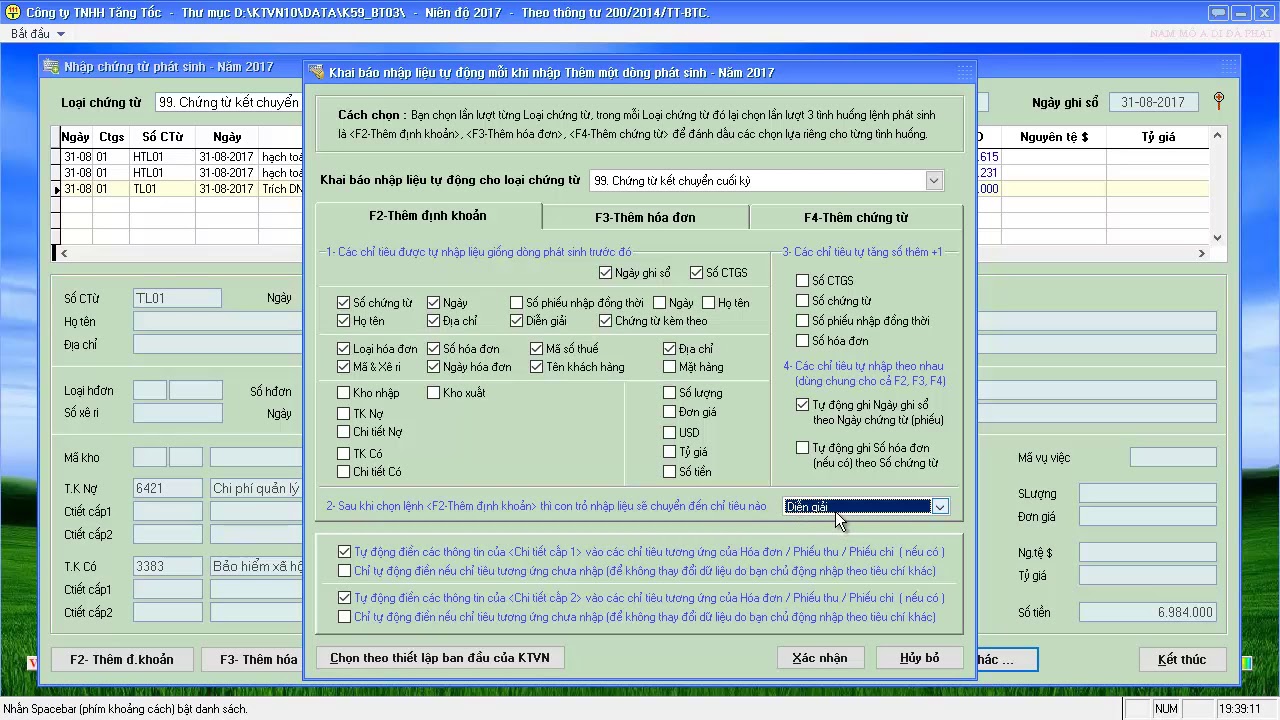Click the Số tiền field showing 6.984.000
Image resolution: width=1280 pixels, height=720 pixels.
pos(1148,612)
